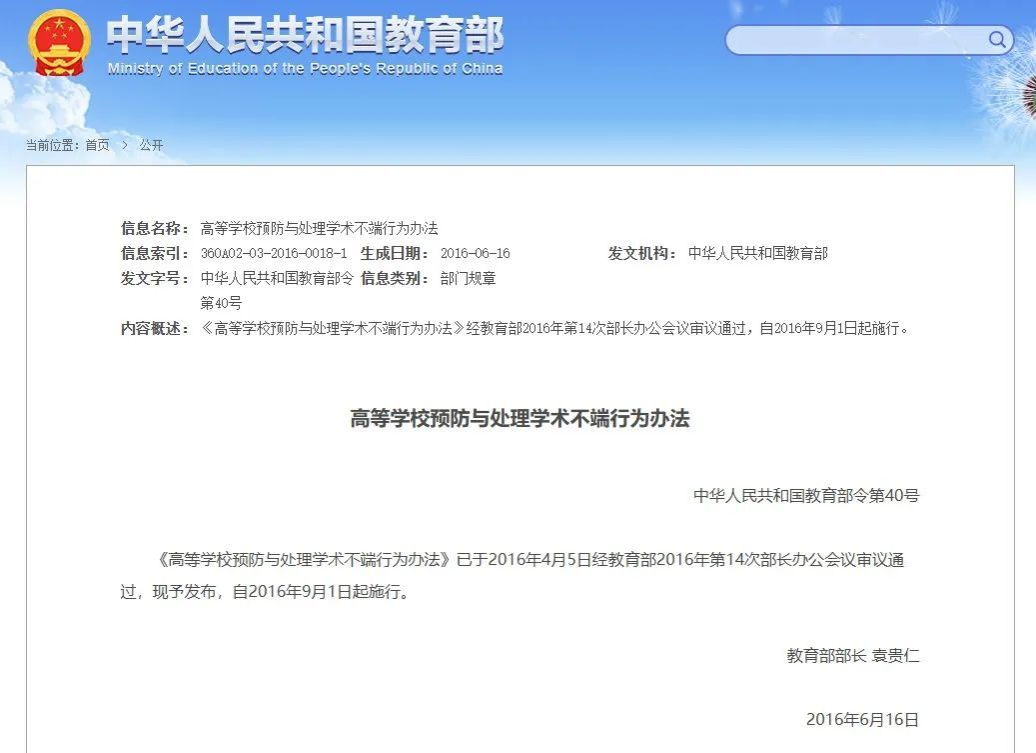Click the 发文机构 value 中华人民共和国教育部
This screenshot has height=753, width=1036.
coord(758,253)
